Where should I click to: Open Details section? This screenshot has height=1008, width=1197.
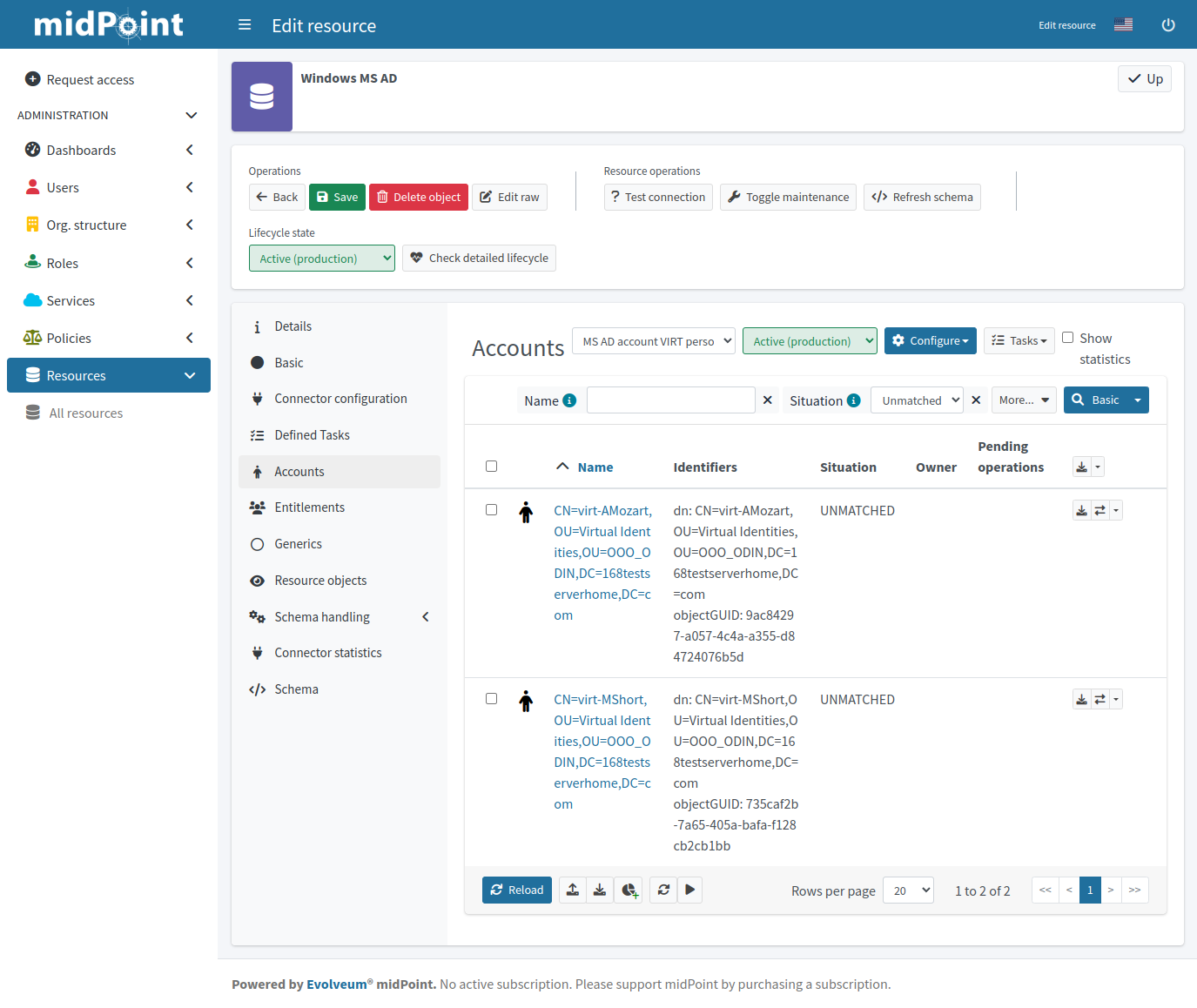click(340, 326)
